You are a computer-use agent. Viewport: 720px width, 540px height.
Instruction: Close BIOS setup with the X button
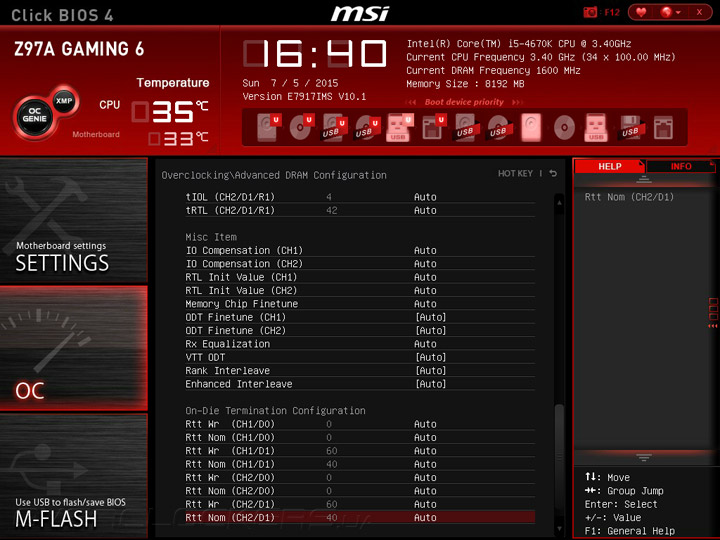point(699,12)
